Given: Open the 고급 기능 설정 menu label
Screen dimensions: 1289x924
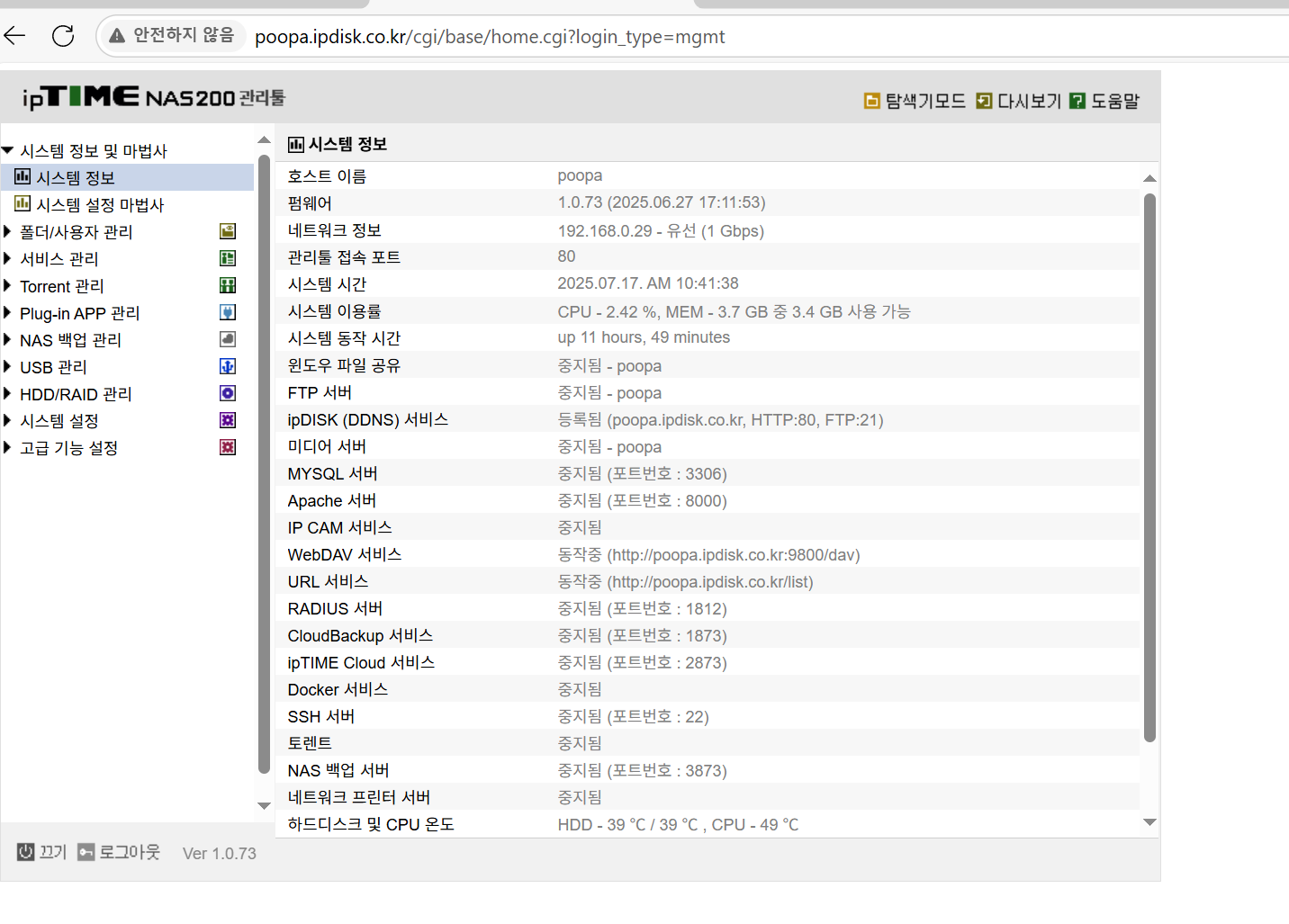Looking at the screenshot, I should point(69,448).
